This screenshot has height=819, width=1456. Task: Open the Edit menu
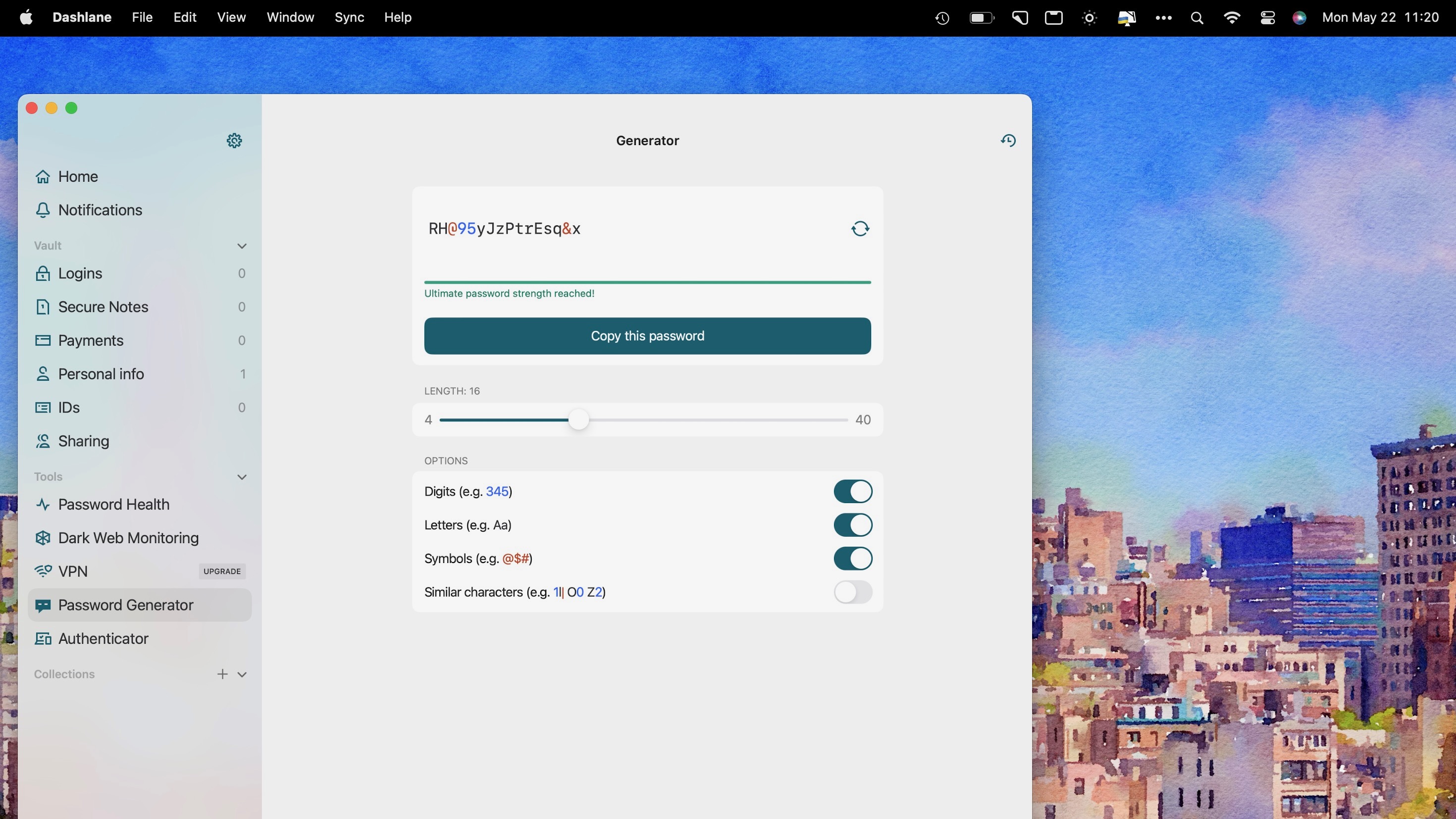[184, 17]
